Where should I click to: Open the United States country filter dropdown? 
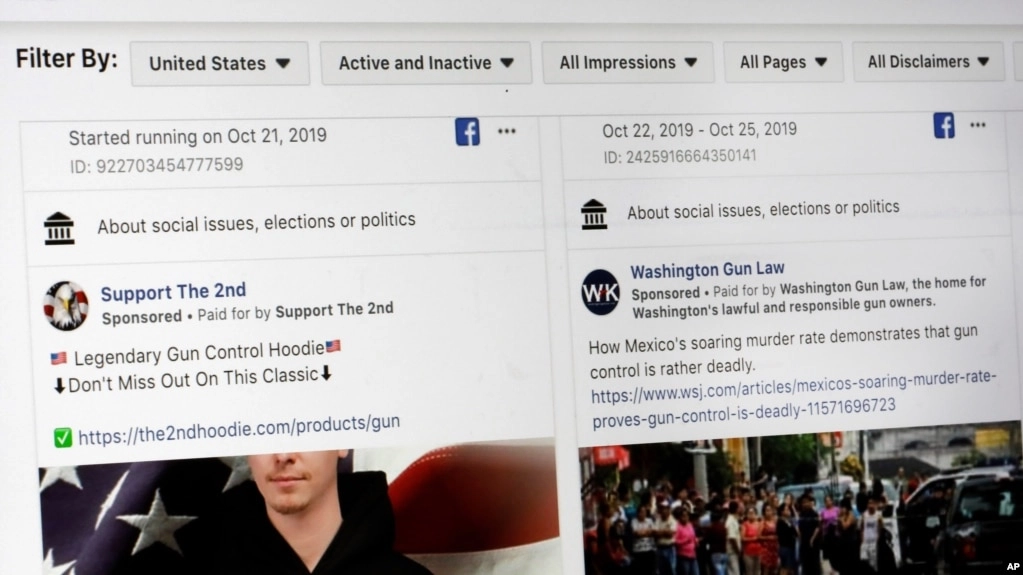click(x=220, y=63)
